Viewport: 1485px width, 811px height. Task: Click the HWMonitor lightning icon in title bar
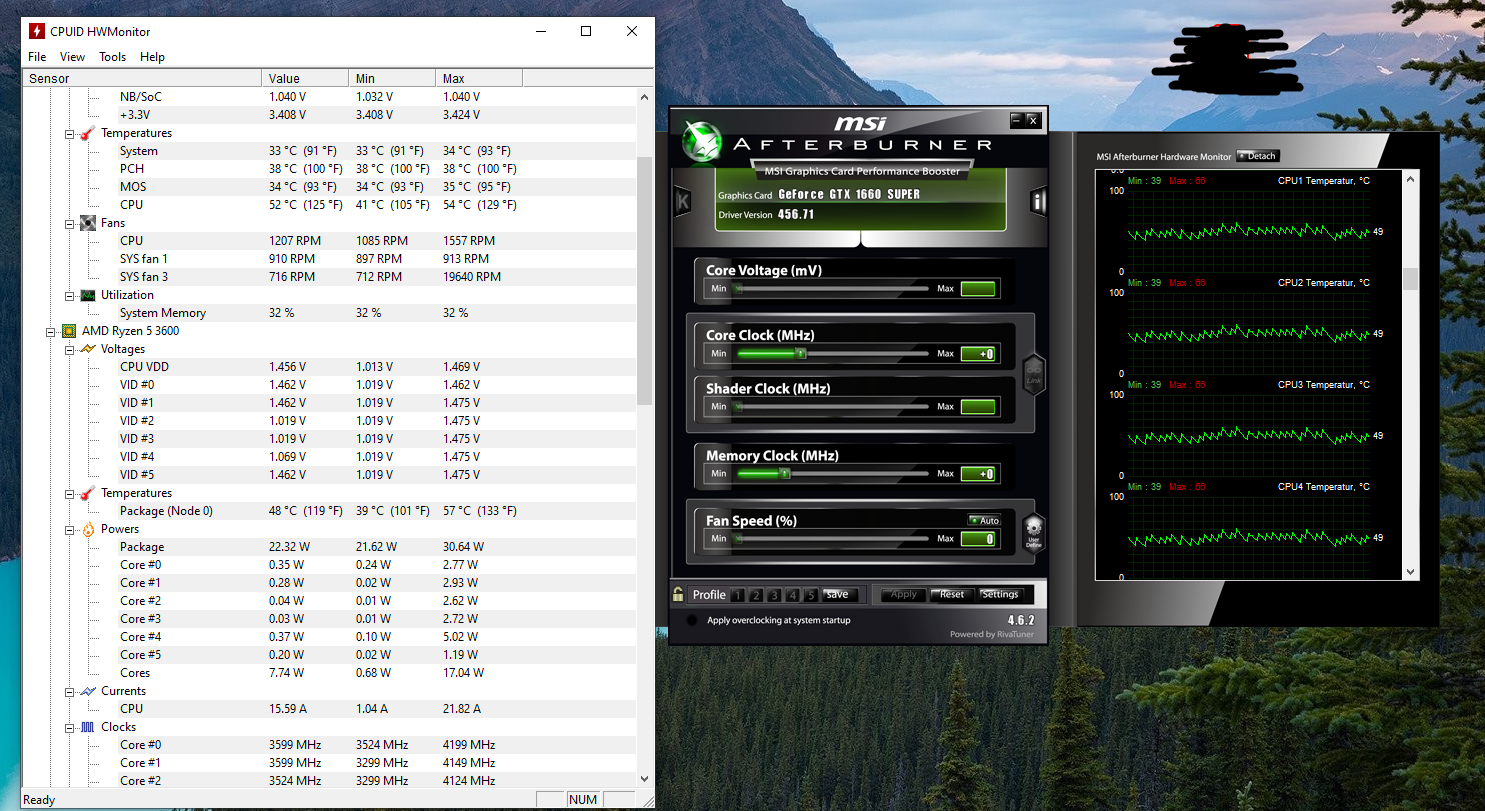pyautogui.click(x=37, y=31)
